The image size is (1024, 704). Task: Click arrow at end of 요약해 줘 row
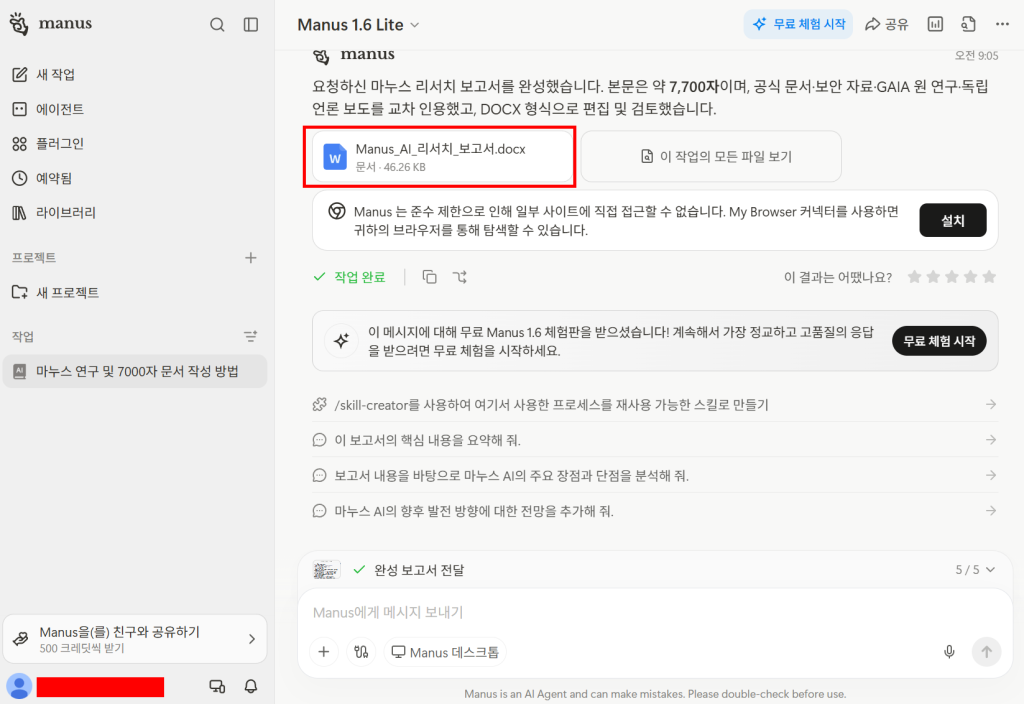point(991,440)
